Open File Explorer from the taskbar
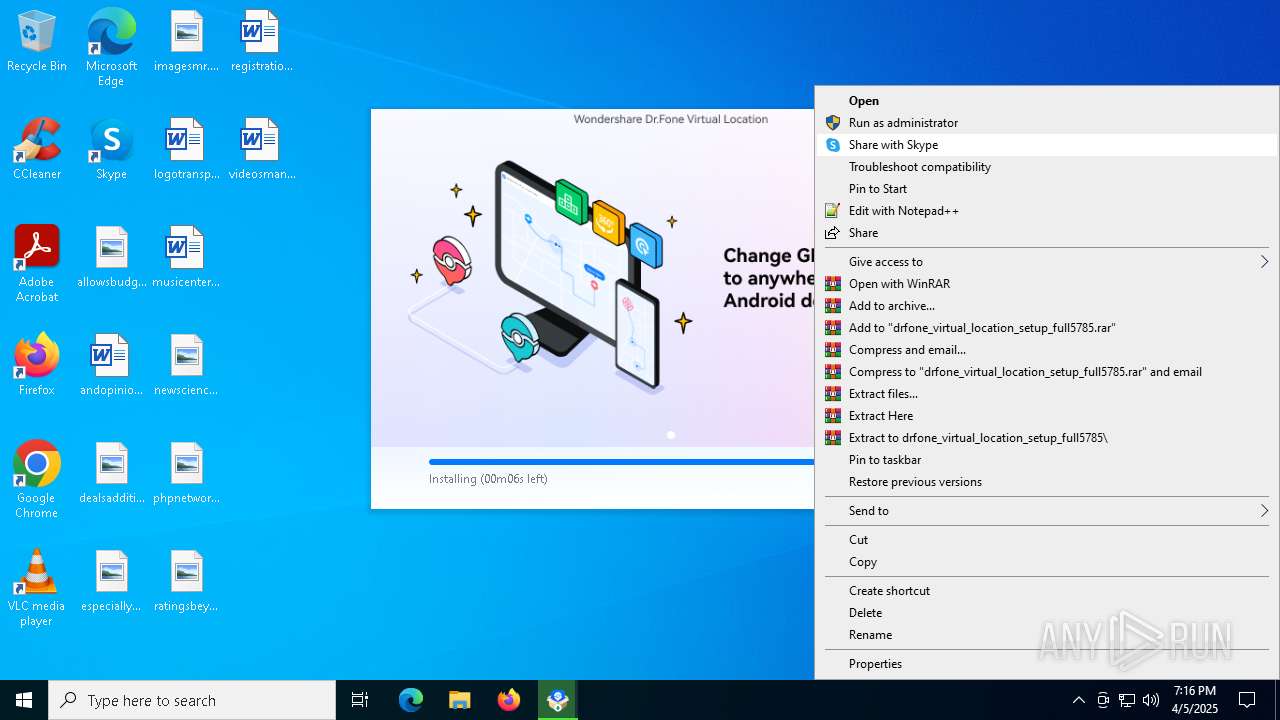 point(459,700)
